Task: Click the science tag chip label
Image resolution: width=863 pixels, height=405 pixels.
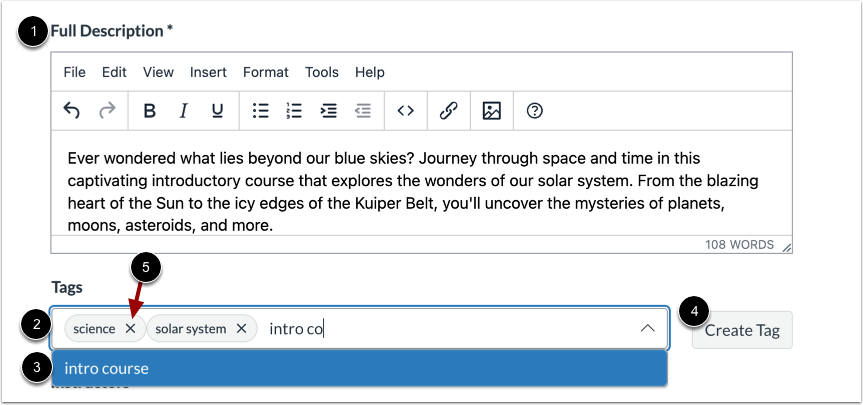Action: 94,329
